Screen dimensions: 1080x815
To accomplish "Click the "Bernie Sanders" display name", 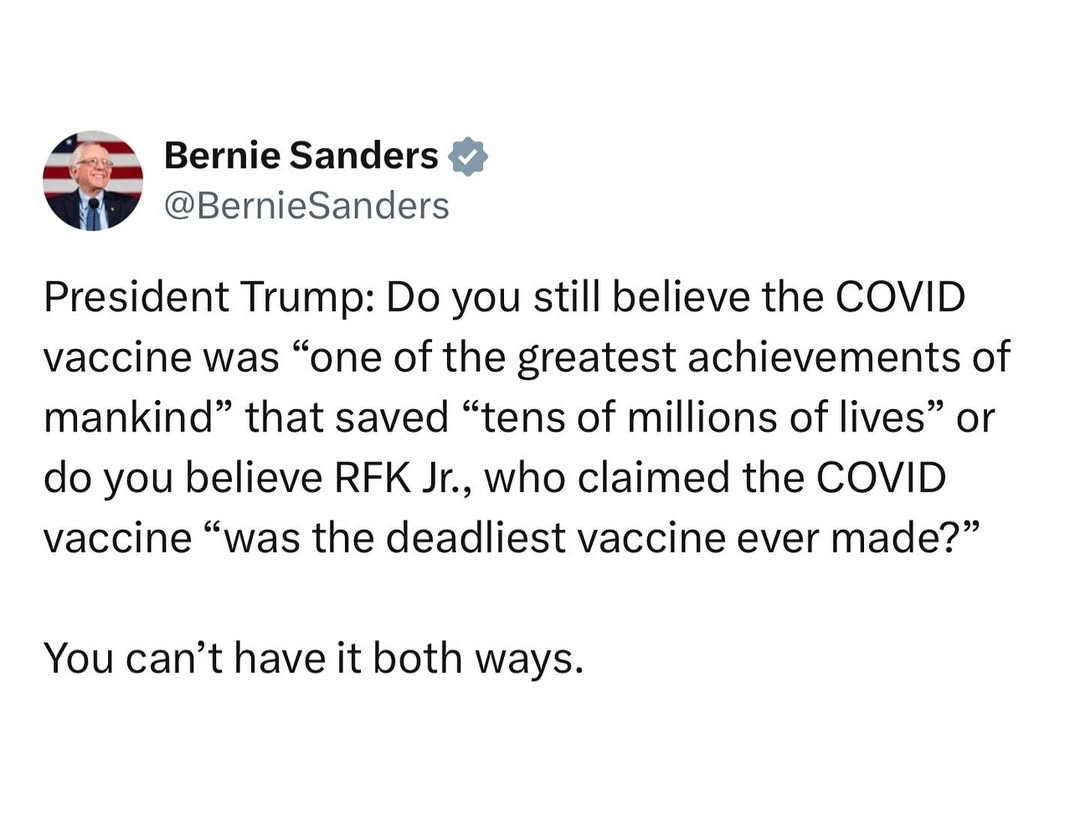I will tap(300, 156).
